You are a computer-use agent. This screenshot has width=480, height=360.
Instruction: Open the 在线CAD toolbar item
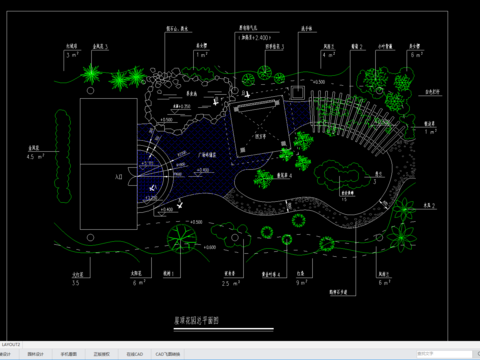135,354
